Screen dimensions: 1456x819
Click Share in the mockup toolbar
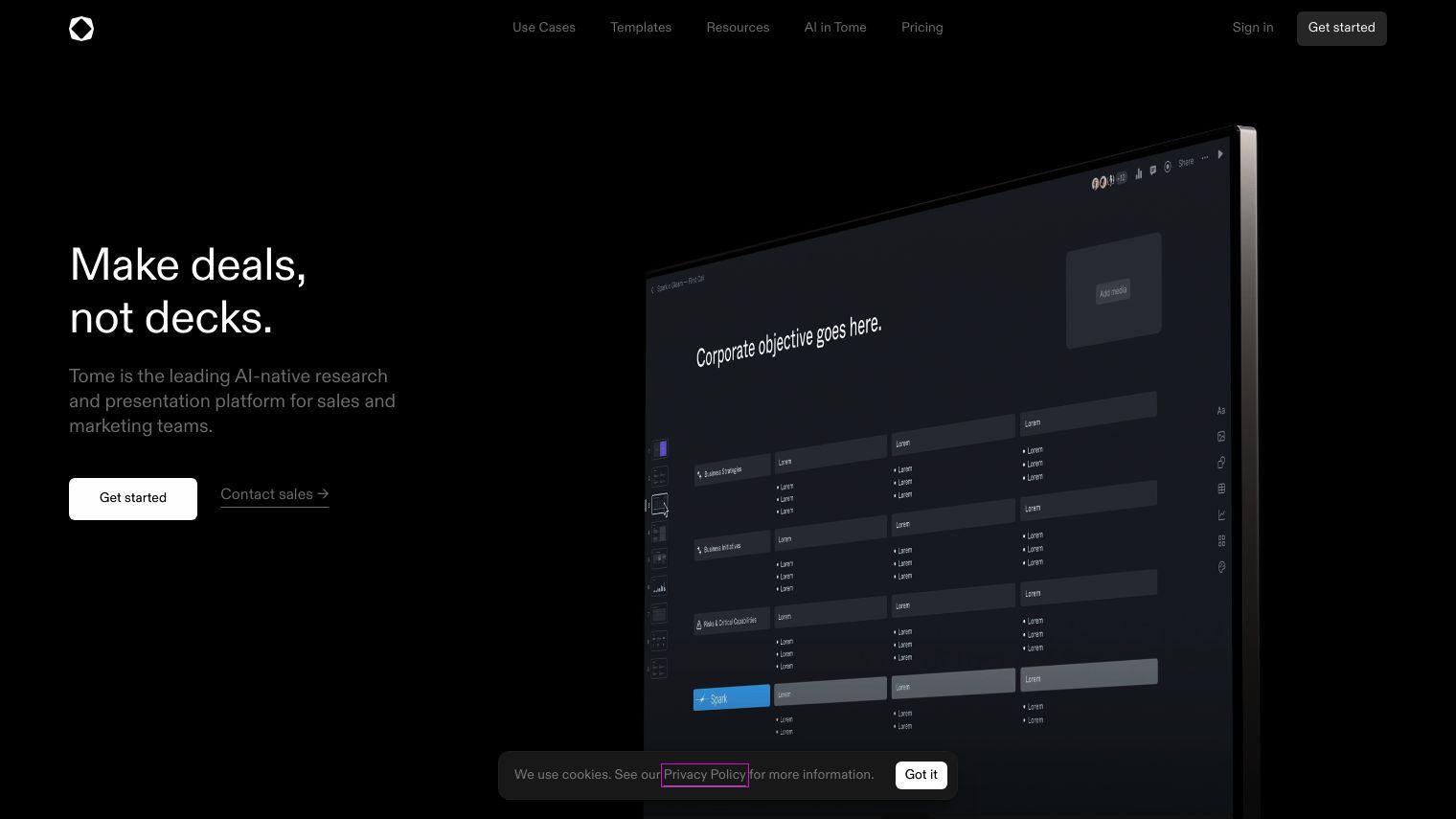[x=1186, y=163]
